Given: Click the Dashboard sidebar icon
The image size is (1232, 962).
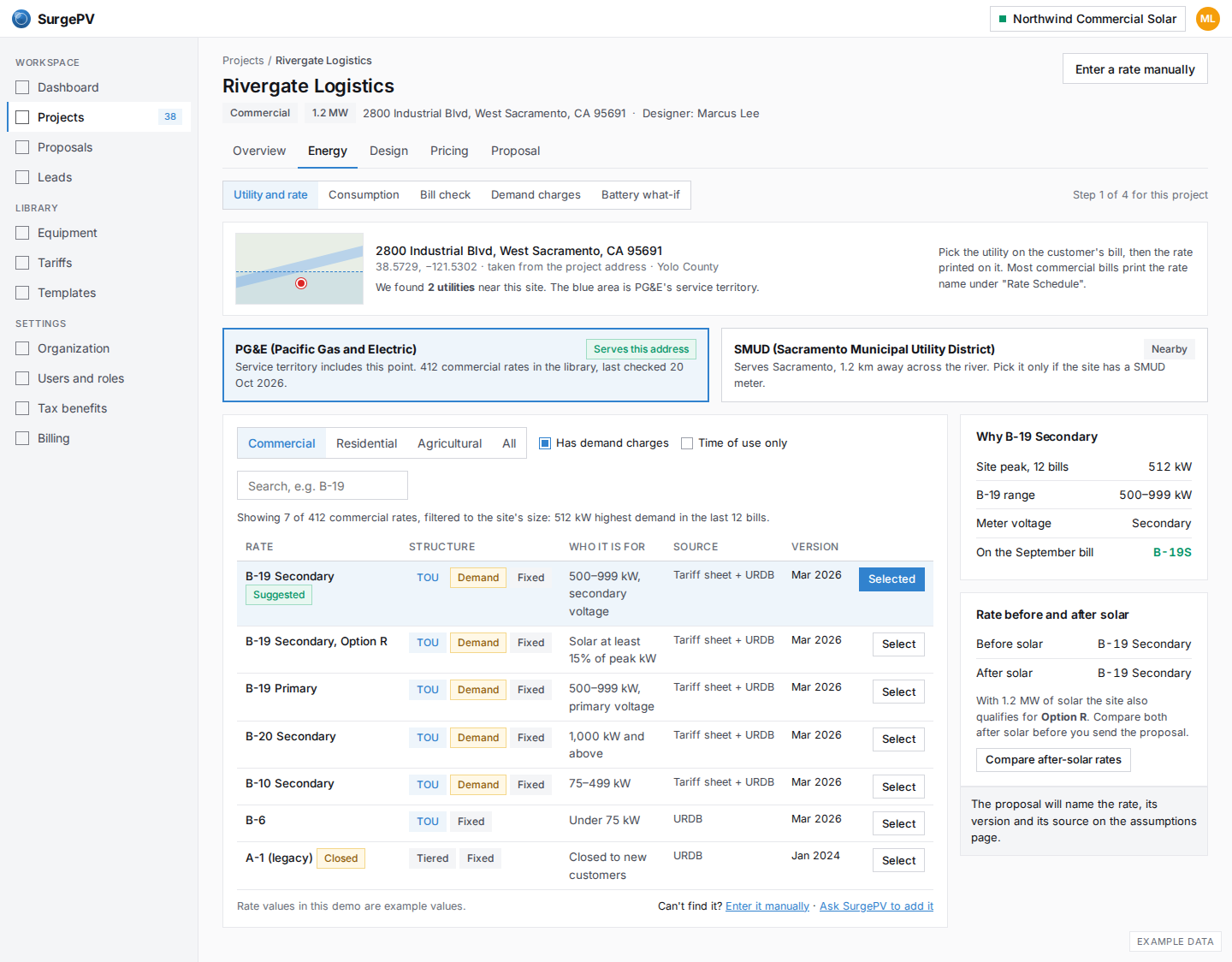Looking at the screenshot, I should click(22, 87).
